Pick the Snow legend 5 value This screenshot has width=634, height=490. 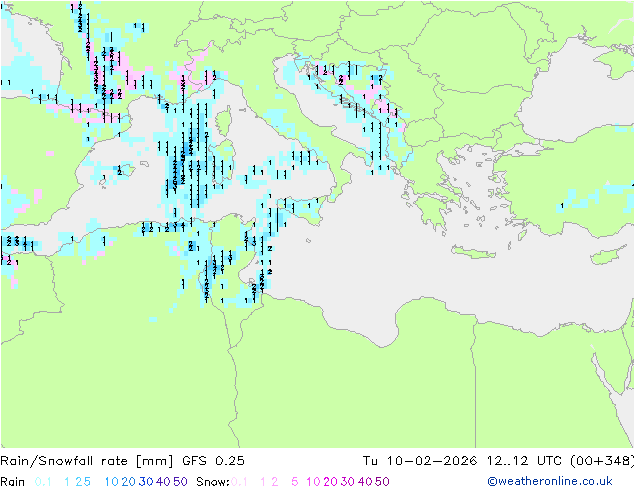pyautogui.click(x=295, y=482)
